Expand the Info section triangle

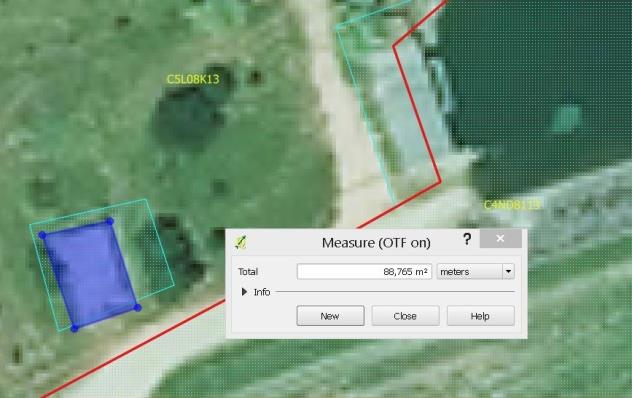pyautogui.click(x=244, y=292)
